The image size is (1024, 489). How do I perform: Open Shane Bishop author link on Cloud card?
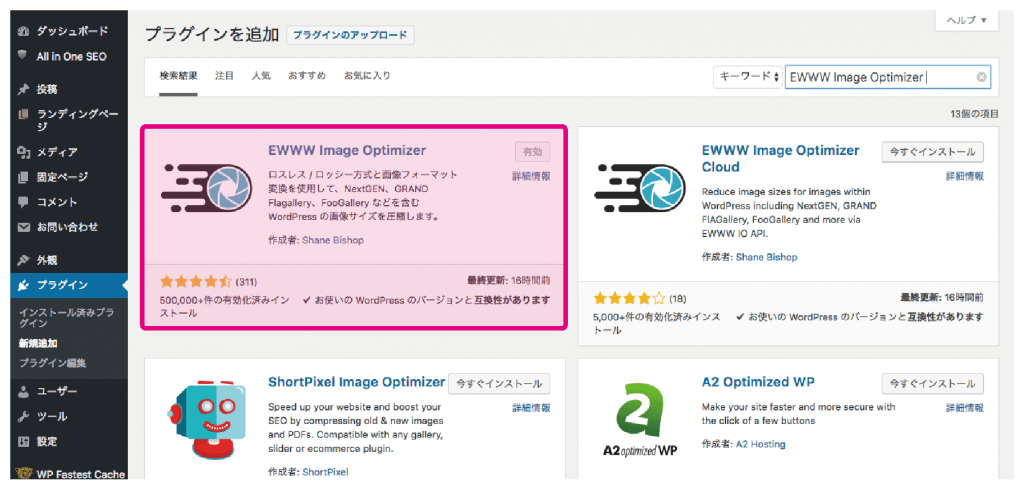coord(766,257)
